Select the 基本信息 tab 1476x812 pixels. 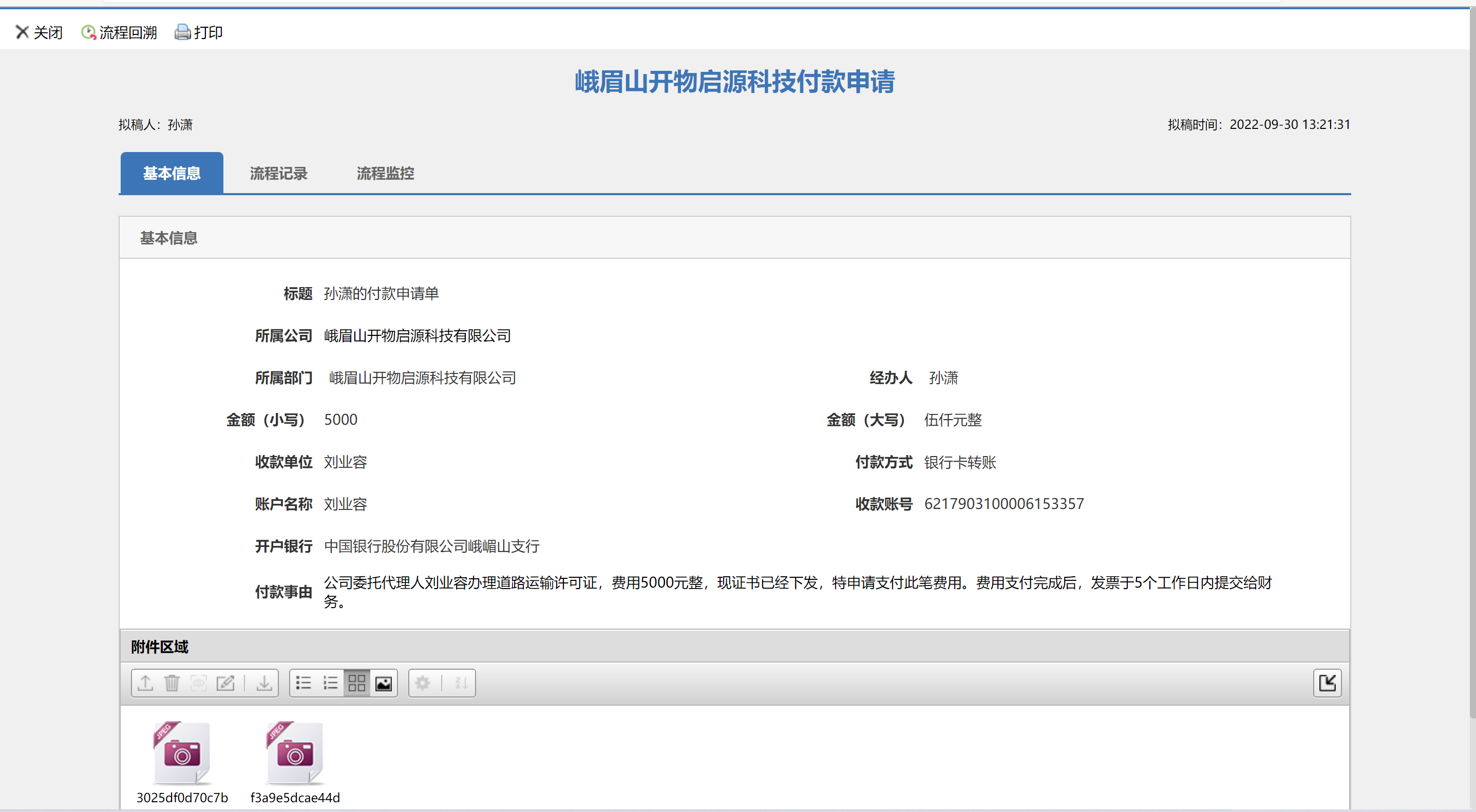(172, 173)
